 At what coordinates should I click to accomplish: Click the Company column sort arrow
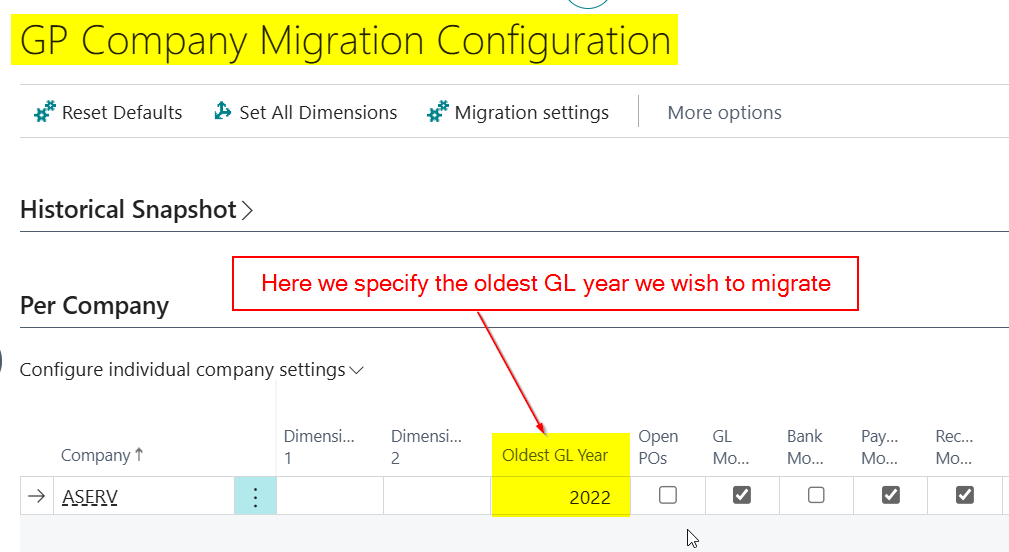(139, 455)
